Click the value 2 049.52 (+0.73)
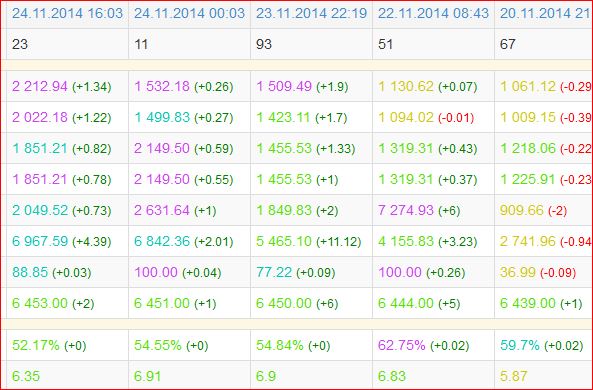The image size is (593, 390). pos(62,210)
